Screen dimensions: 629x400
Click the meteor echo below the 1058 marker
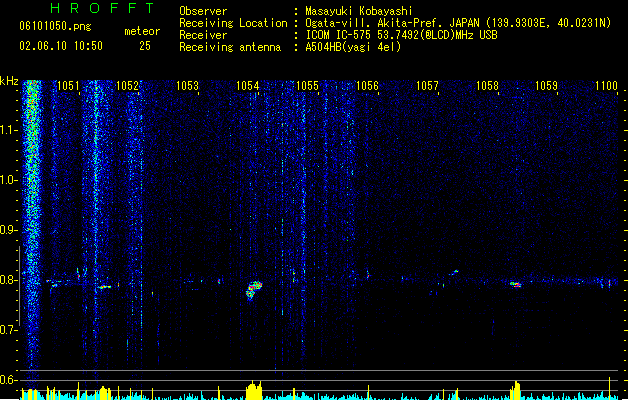(515, 284)
